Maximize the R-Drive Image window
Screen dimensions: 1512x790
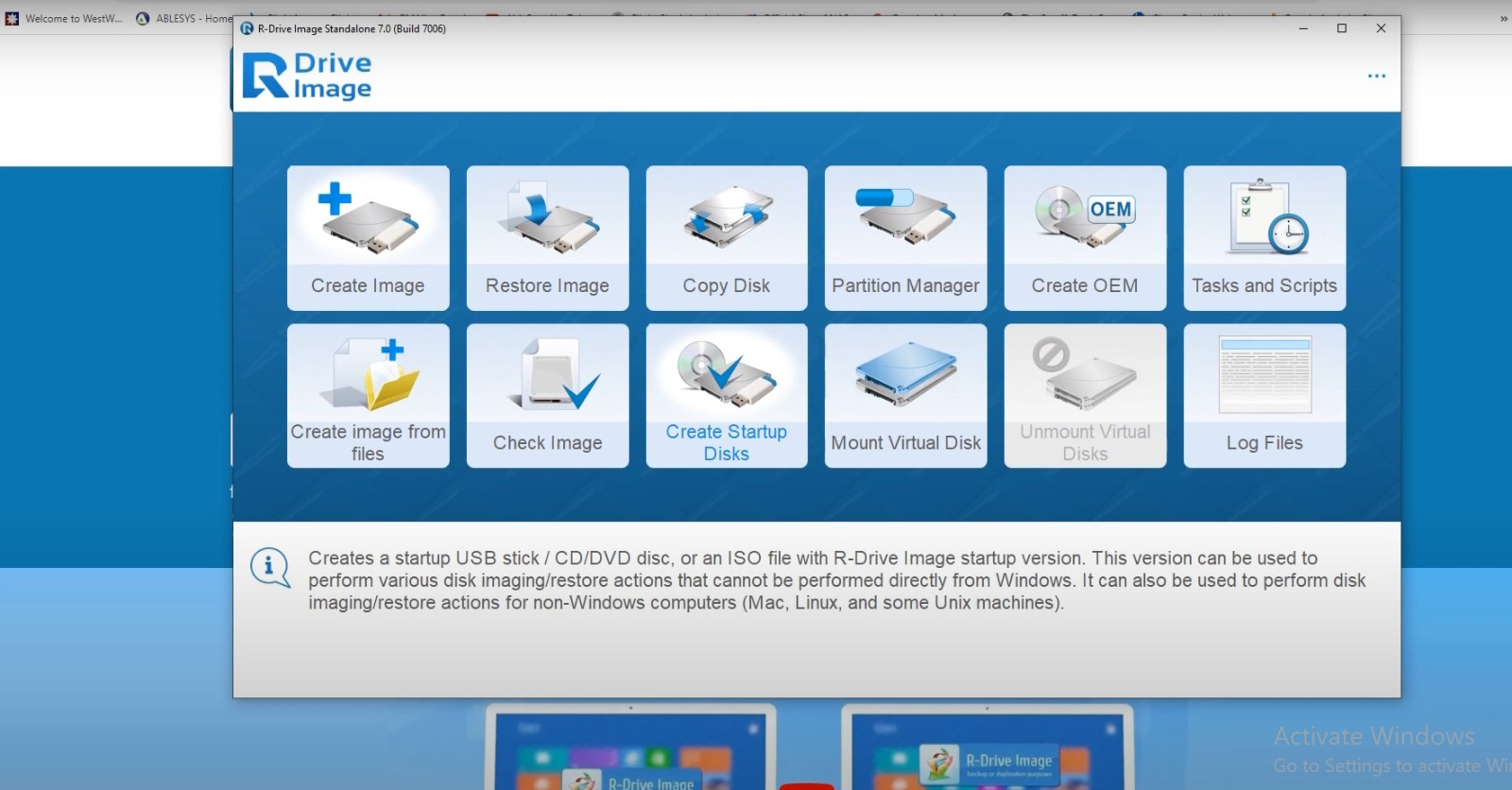coord(1342,28)
